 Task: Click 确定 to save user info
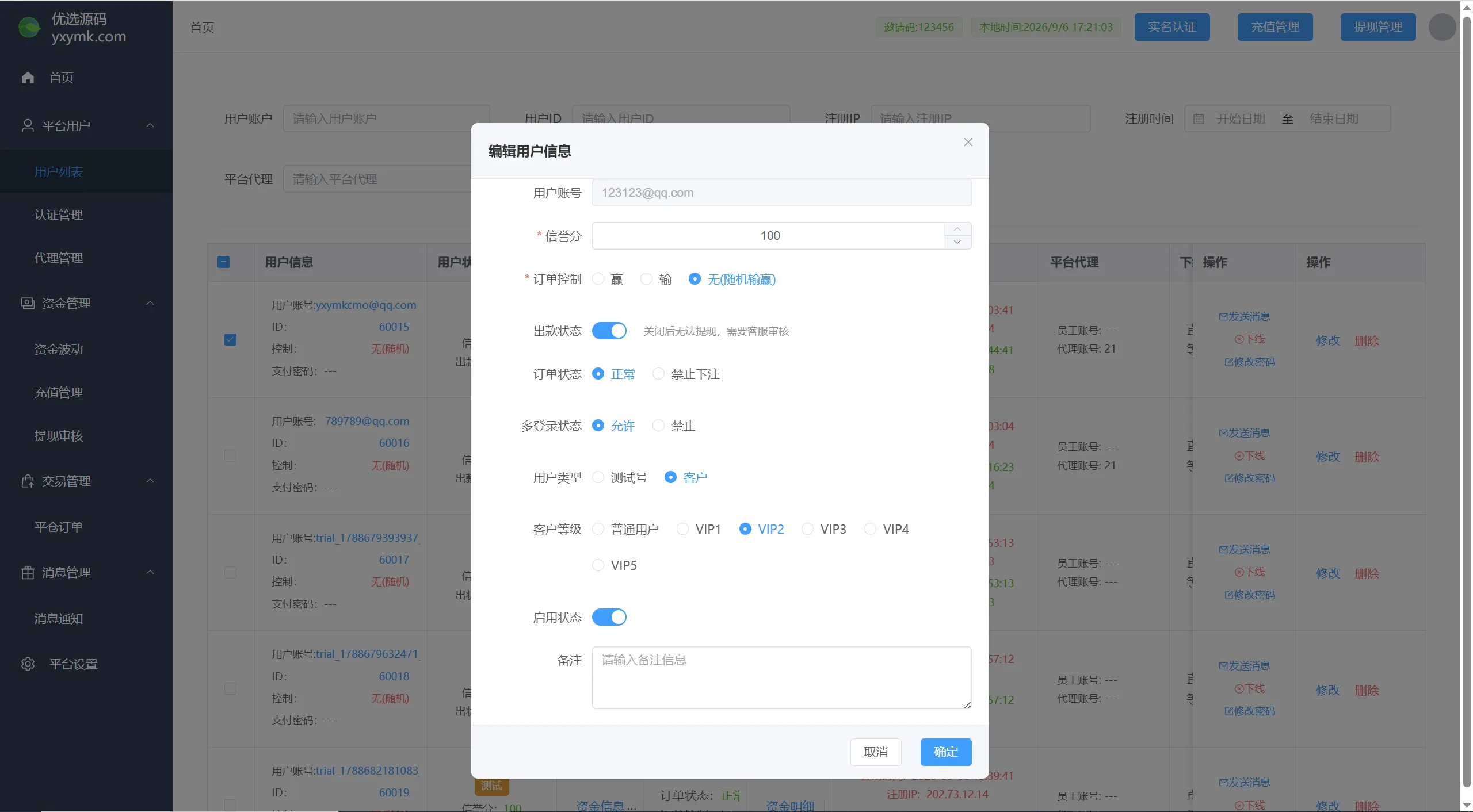coord(946,752)
